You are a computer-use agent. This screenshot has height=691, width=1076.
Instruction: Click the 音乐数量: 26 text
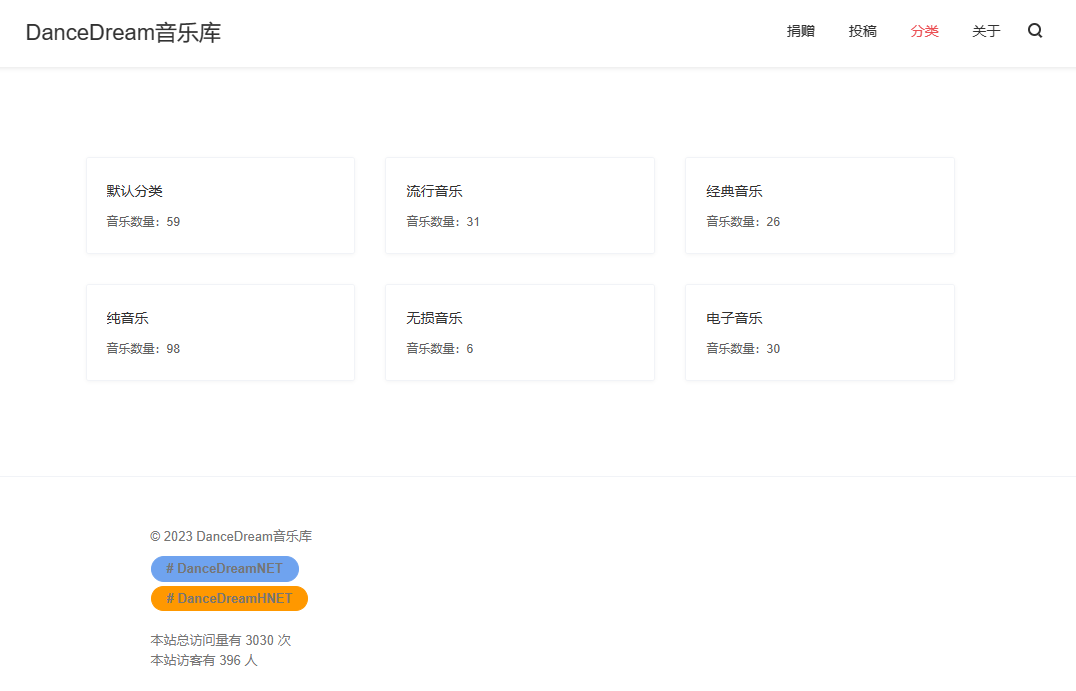(742, 222)
